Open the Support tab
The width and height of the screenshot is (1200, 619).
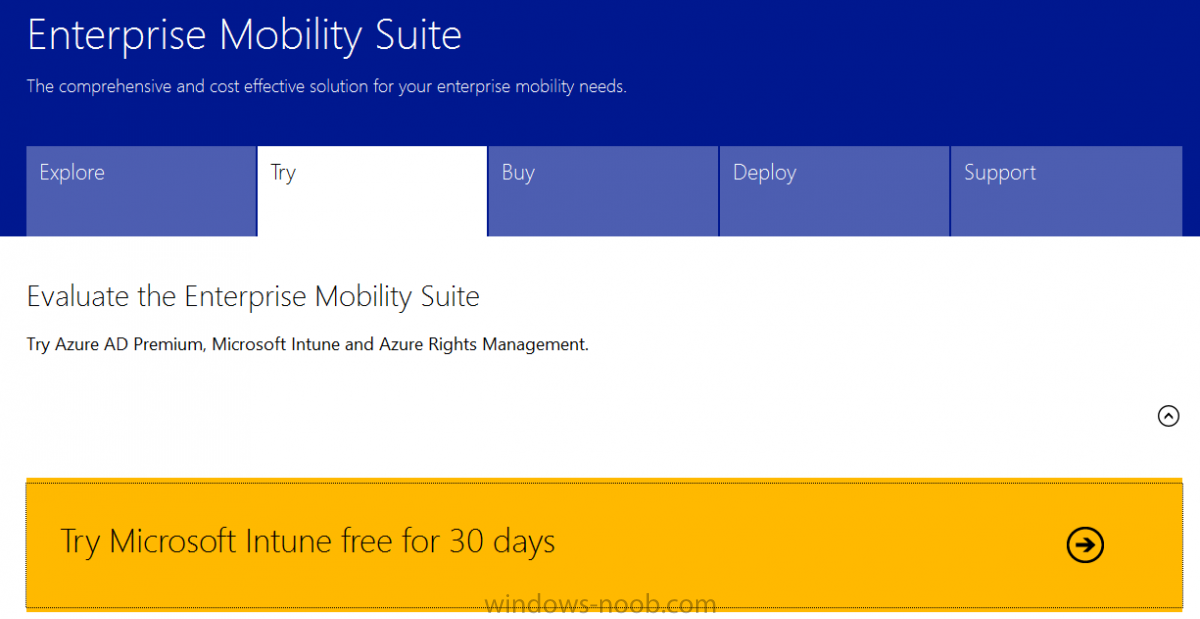1066,191
